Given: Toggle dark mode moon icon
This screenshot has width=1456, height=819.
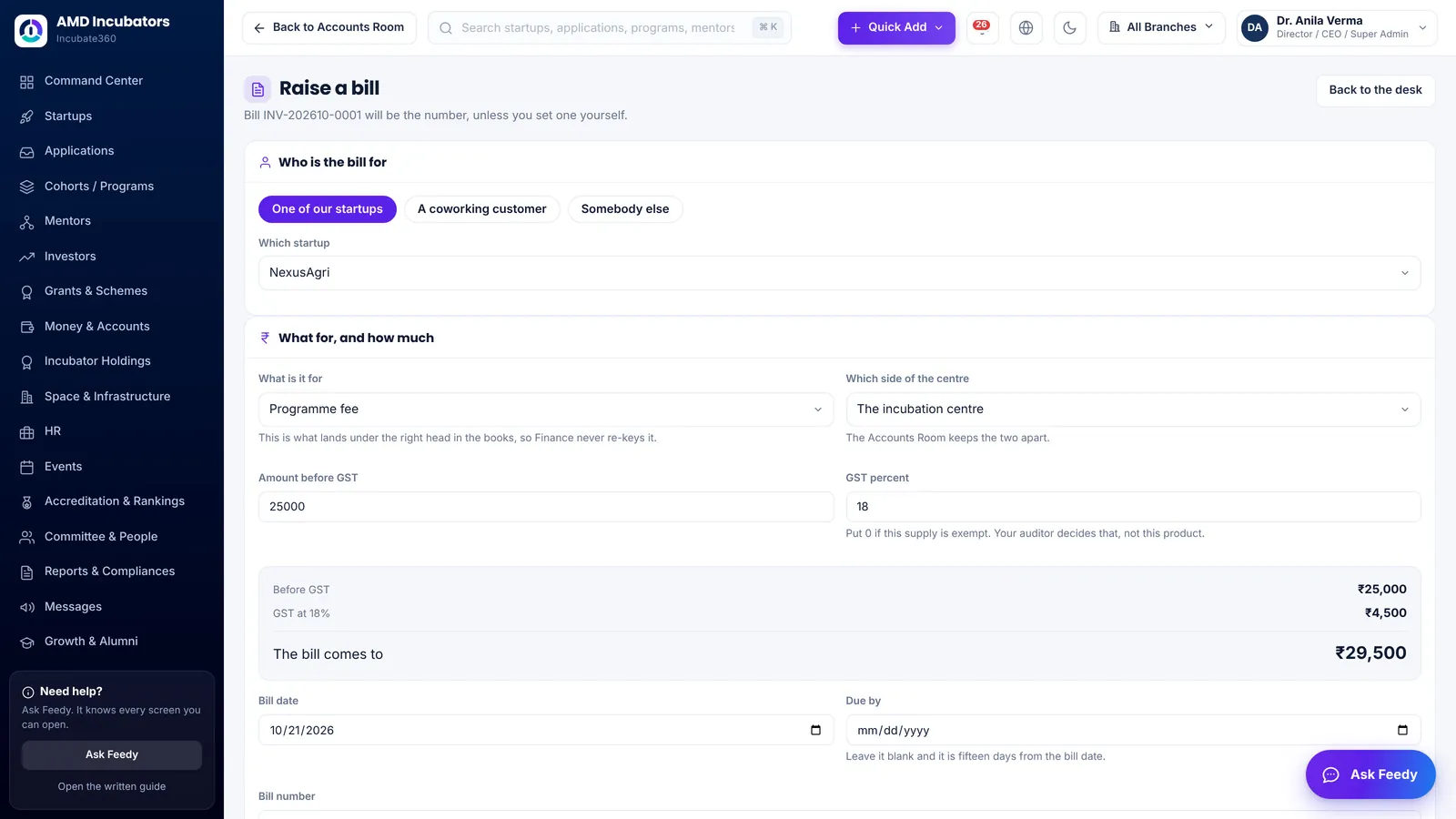Looking at the screenshot, I should (x=1069, y=28).
